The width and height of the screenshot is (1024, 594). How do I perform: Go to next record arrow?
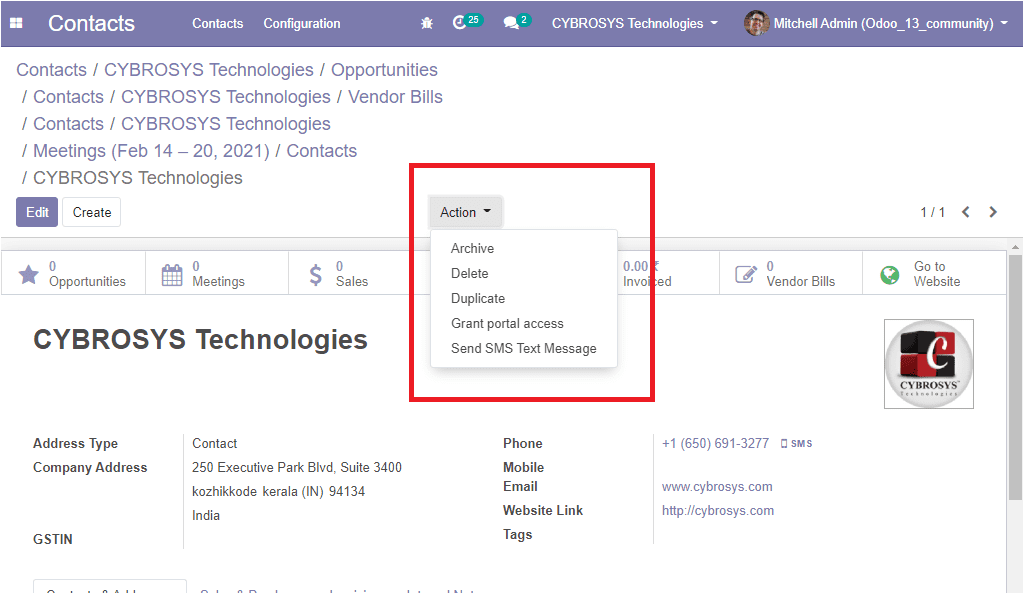[993, 212]
